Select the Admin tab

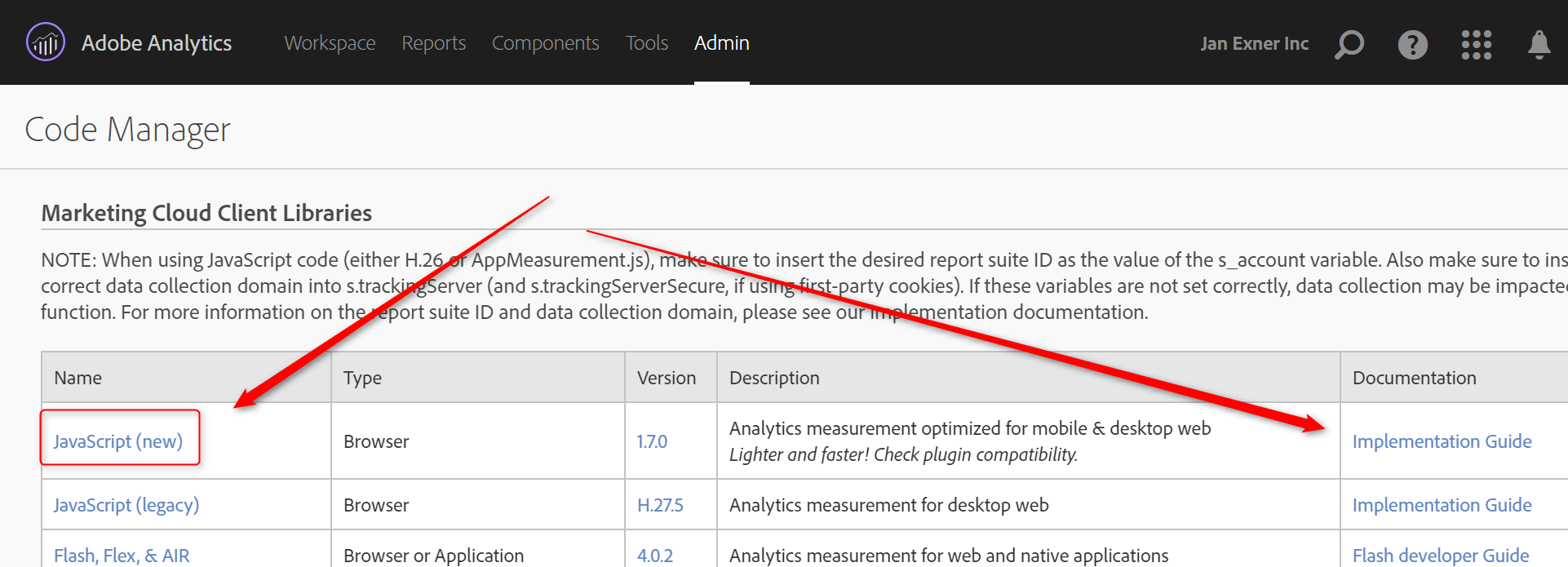[x=721, y=43]
